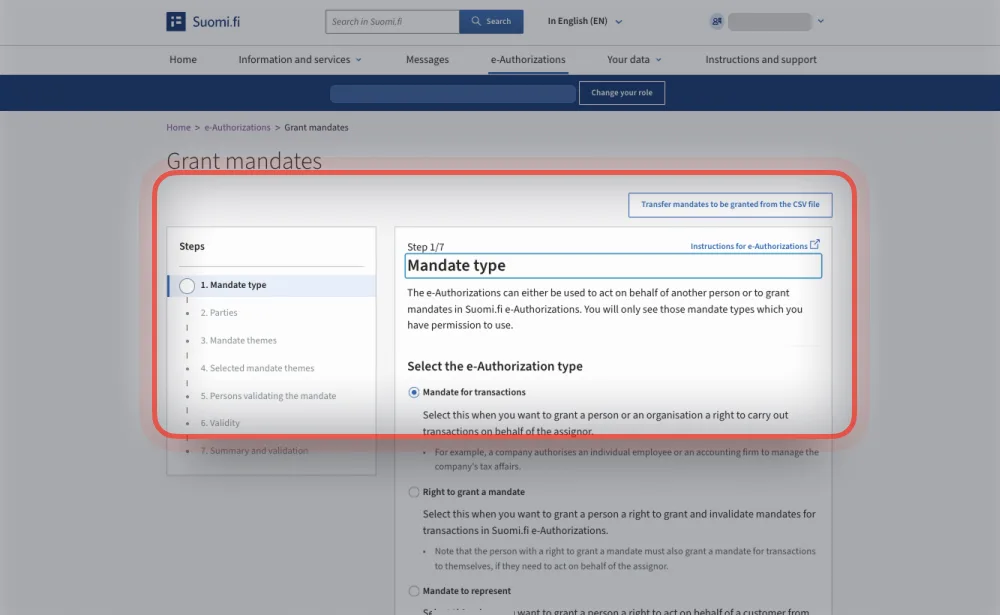Click the Search button
1000x615 pixels.
tap(491, 21)
